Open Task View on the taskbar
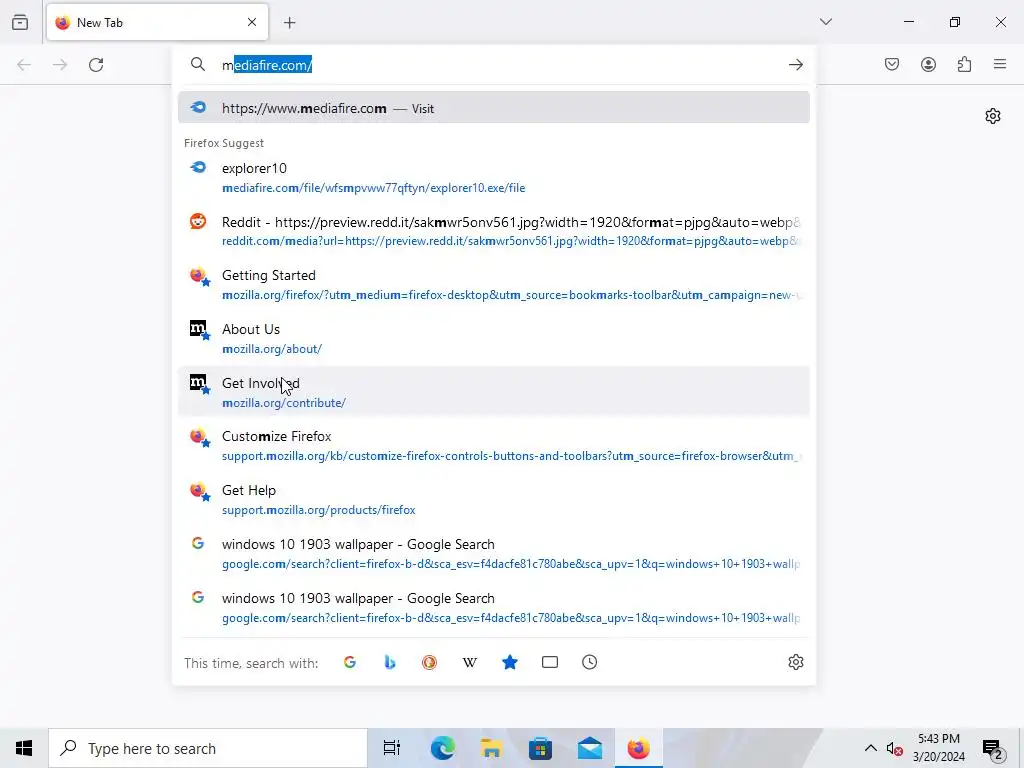This screenshot has height=768, width=1024. [x=392, y=748]
